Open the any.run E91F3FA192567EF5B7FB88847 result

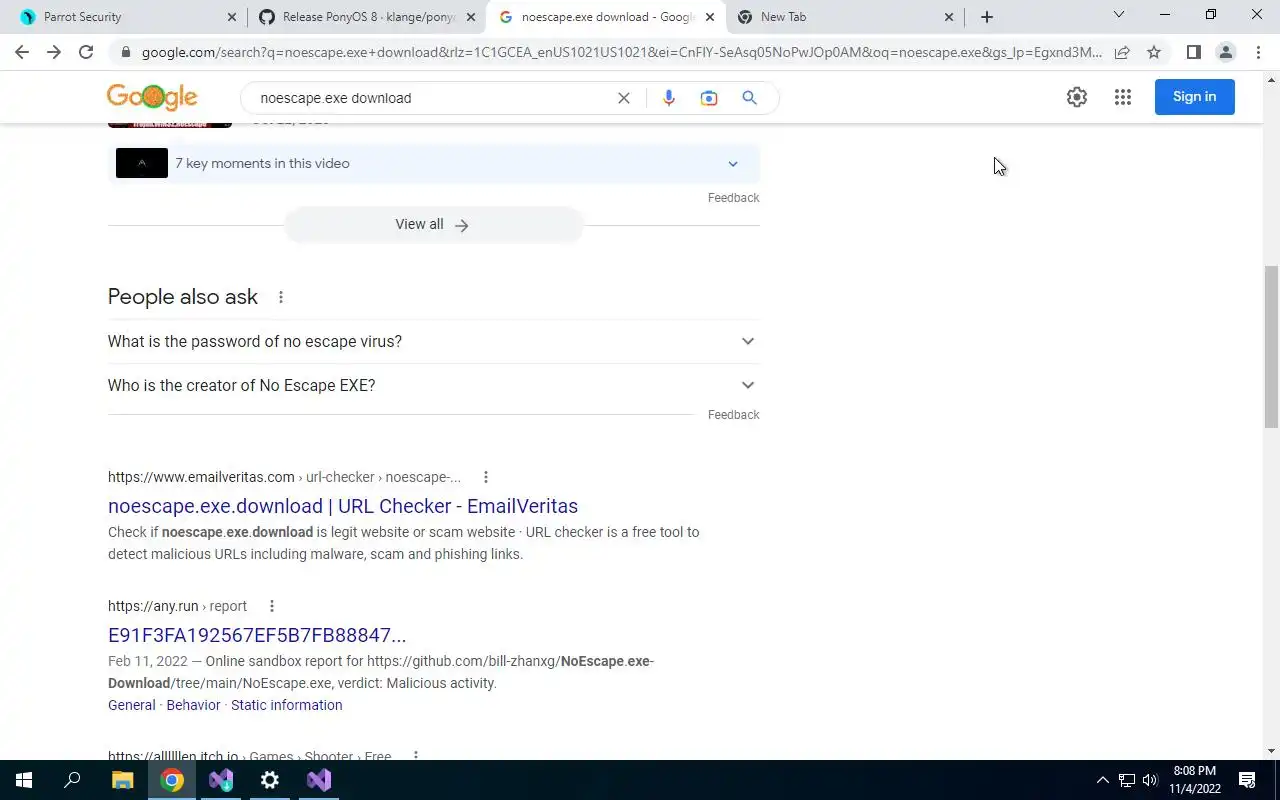257,635
